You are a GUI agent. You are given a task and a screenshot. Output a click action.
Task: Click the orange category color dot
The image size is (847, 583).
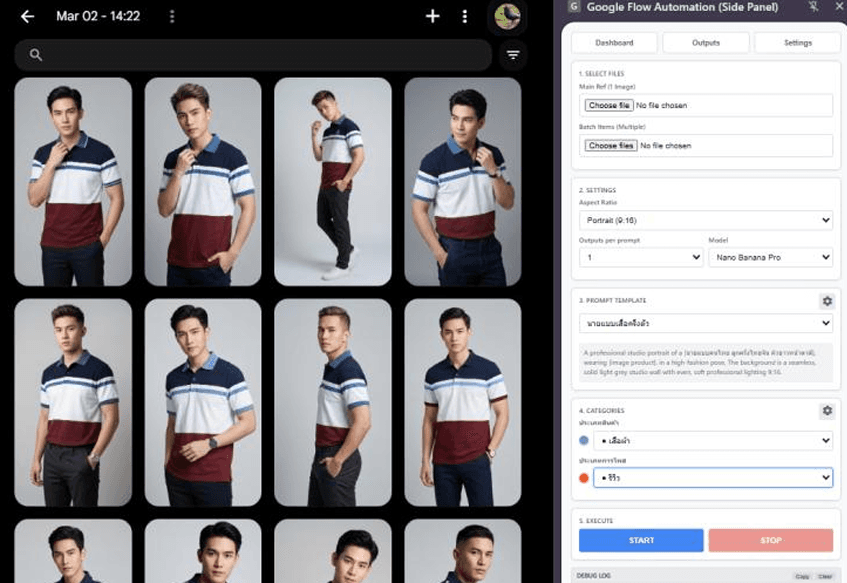(x=583, y=478)
